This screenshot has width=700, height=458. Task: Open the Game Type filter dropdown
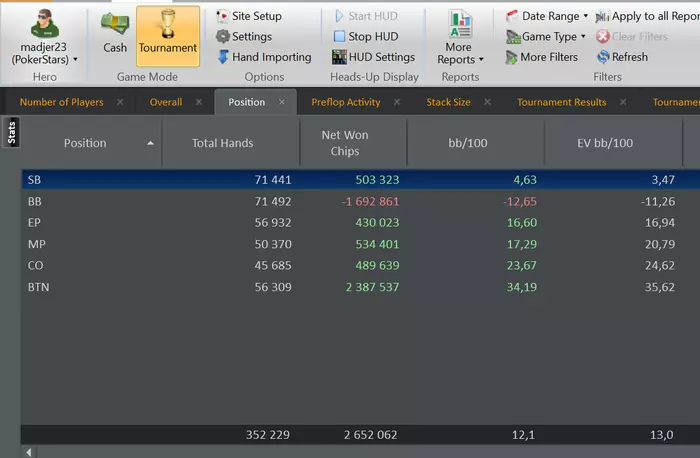point(546,37)
